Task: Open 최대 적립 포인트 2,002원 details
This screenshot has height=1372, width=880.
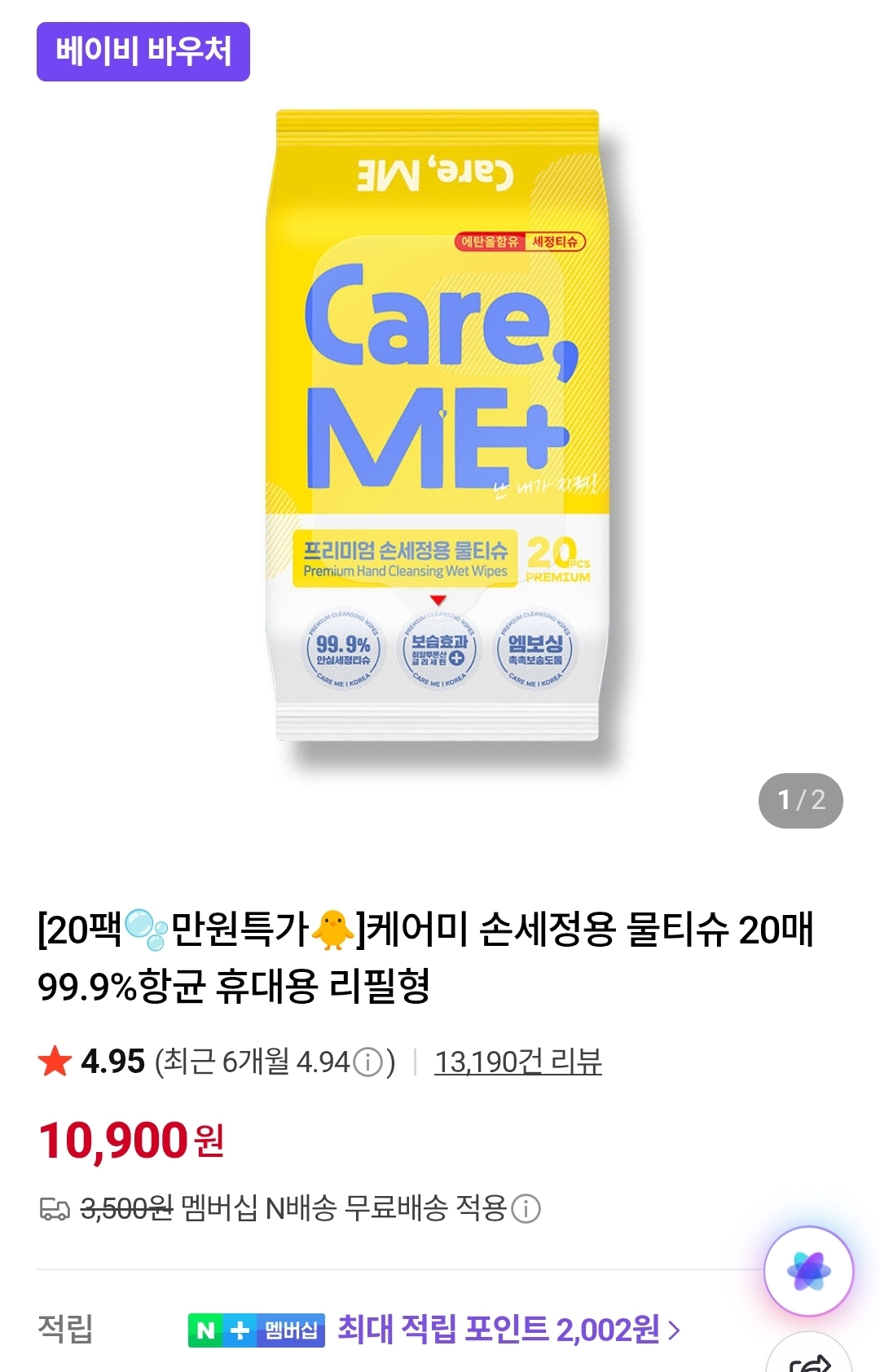Action: click(499, 1330)
